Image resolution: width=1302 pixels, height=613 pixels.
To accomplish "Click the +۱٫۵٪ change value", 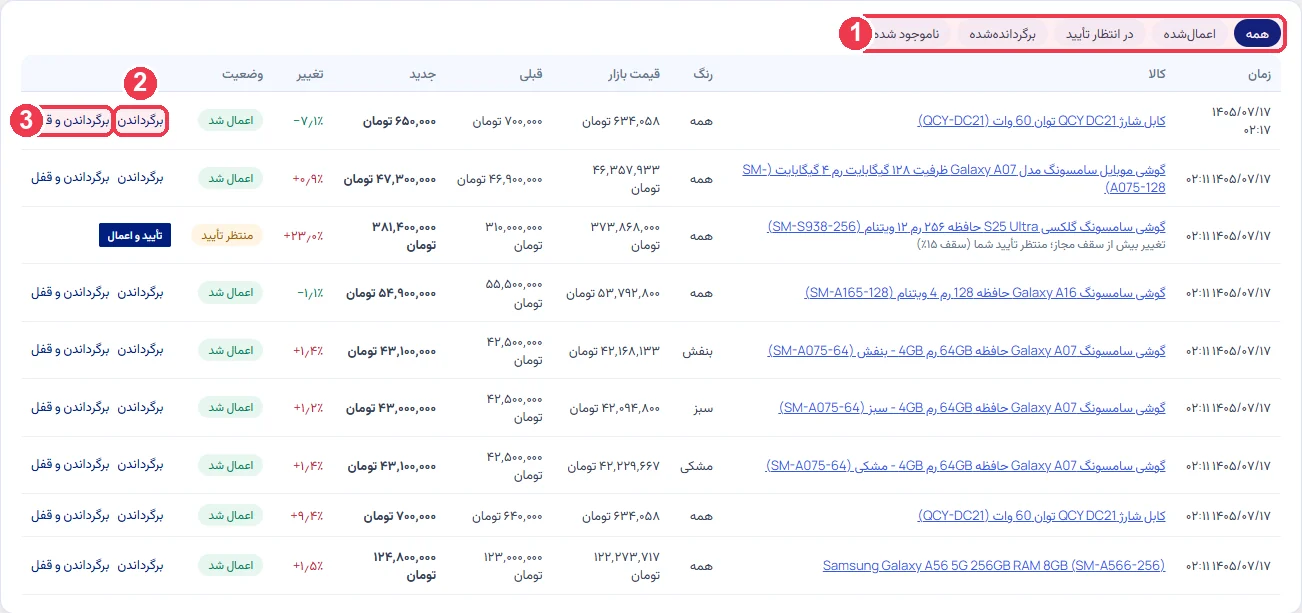I will point(308,566).
